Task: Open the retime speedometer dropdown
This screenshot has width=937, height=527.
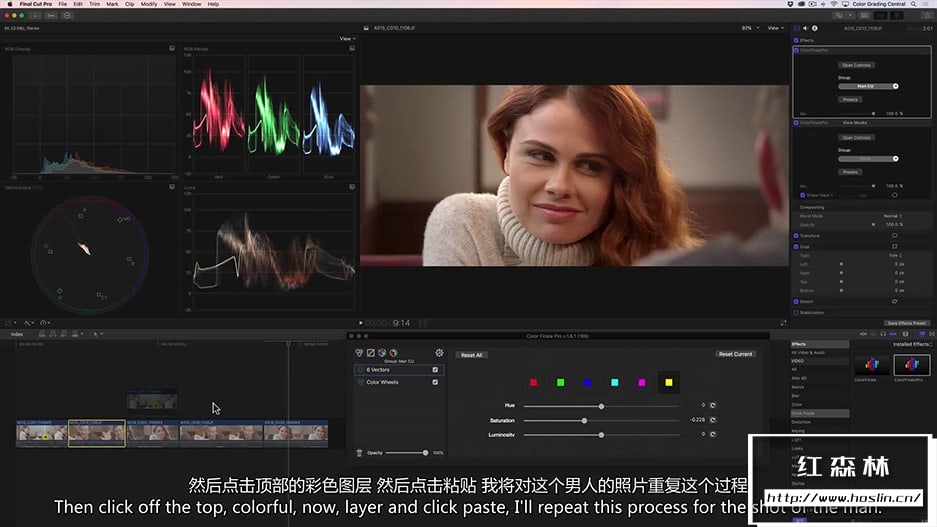Action: 45,323
